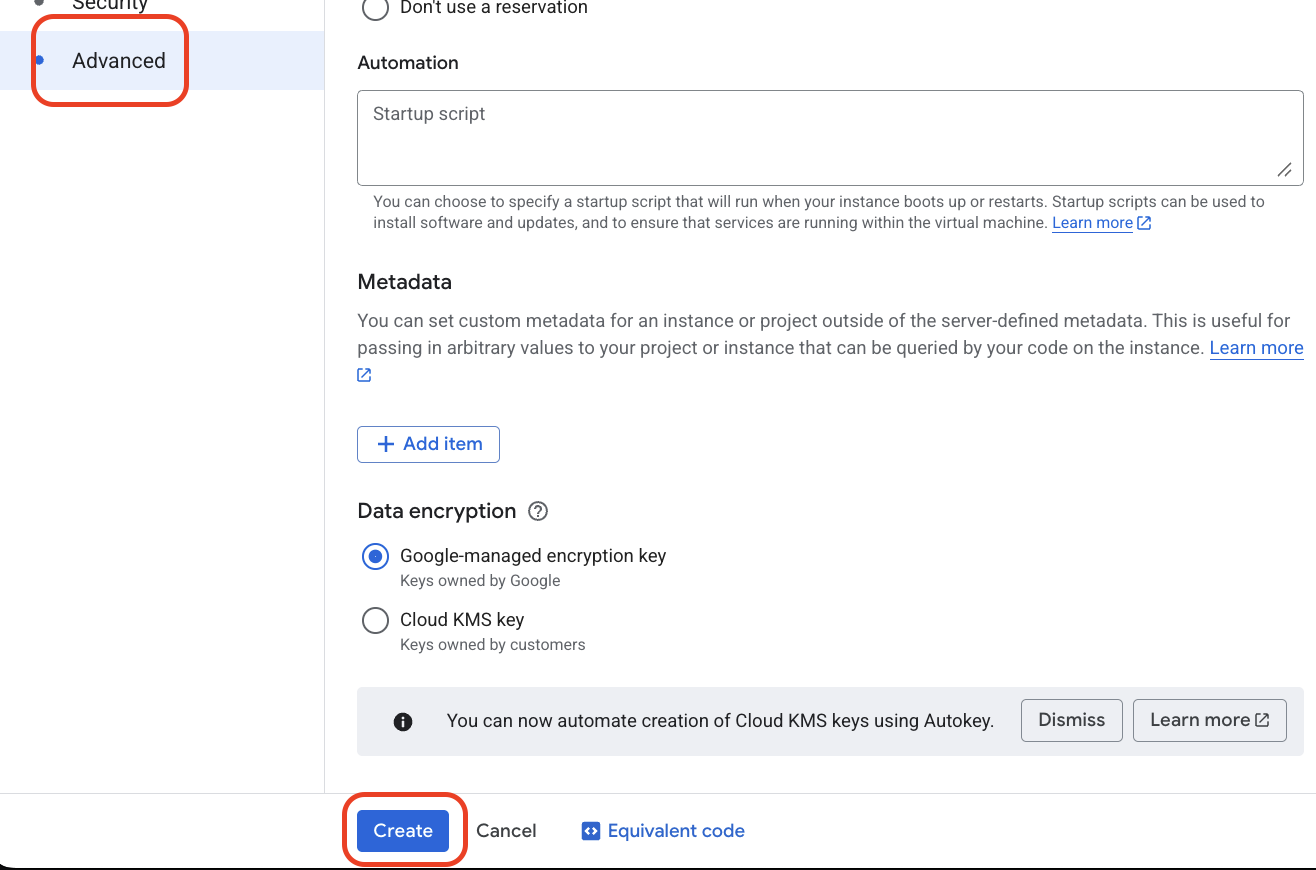Click the code brackets icon beside Equivalent code
Viewport: 1316px width, 870px height.
591,831
